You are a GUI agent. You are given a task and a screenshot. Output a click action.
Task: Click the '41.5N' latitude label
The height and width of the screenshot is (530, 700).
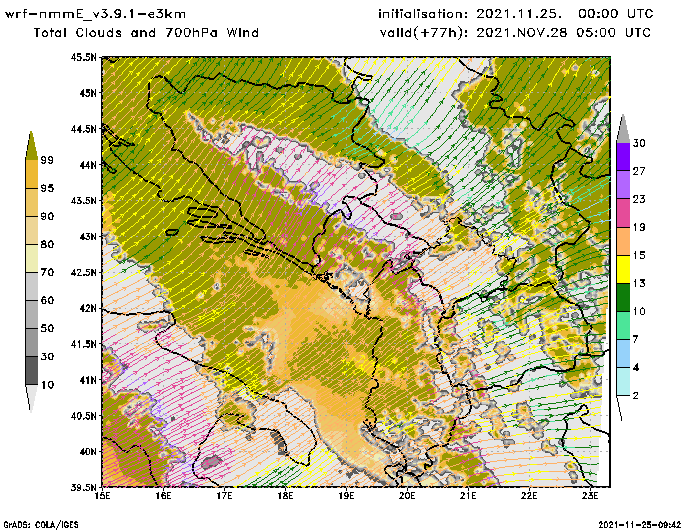[83, 343]
